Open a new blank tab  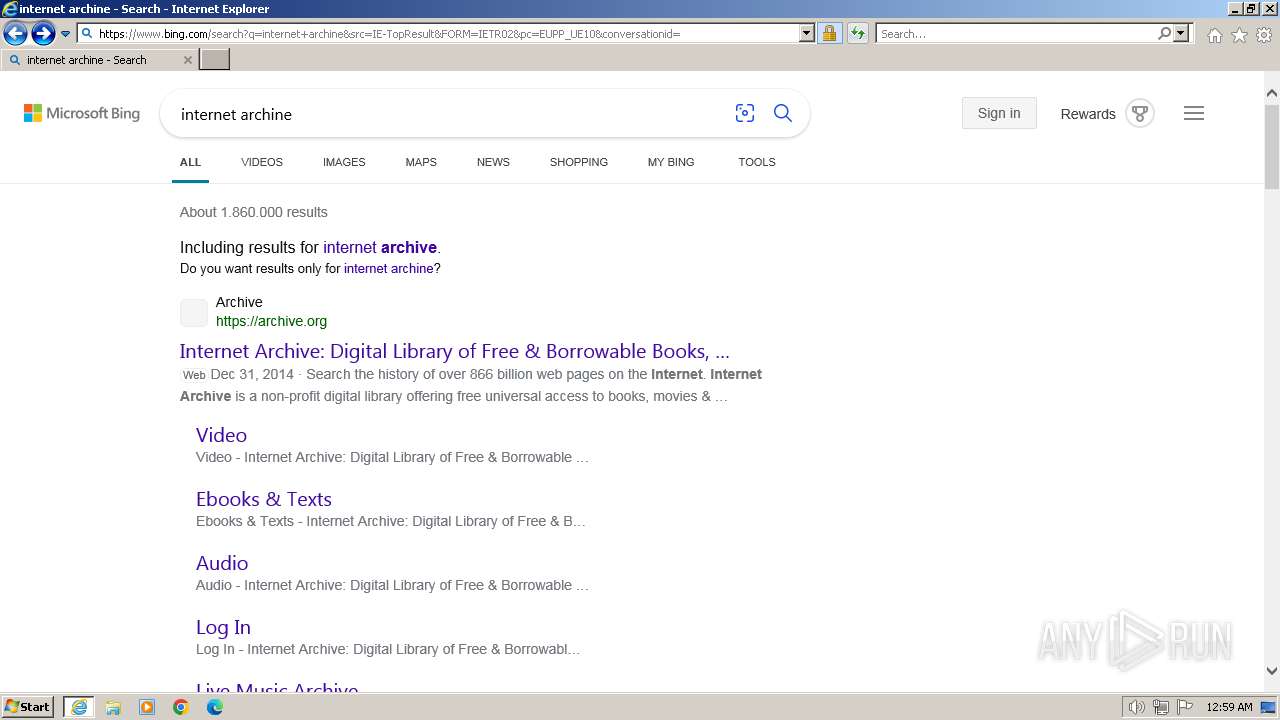pyautogui.click(x=215, y=60)
